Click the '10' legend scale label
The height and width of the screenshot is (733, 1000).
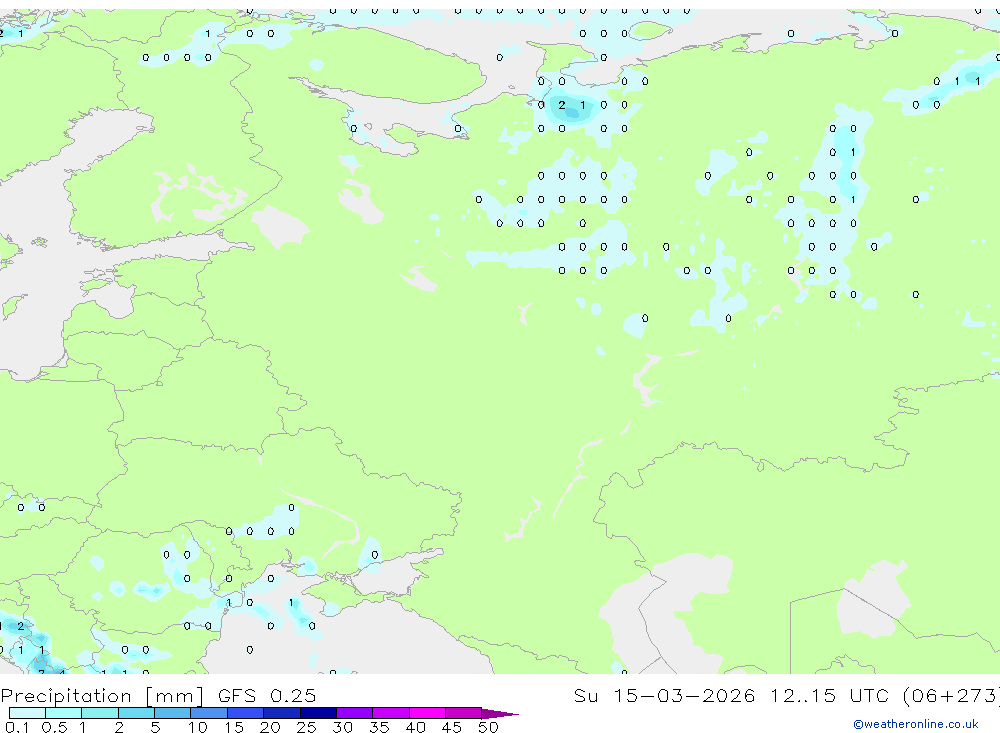point(198,727)
